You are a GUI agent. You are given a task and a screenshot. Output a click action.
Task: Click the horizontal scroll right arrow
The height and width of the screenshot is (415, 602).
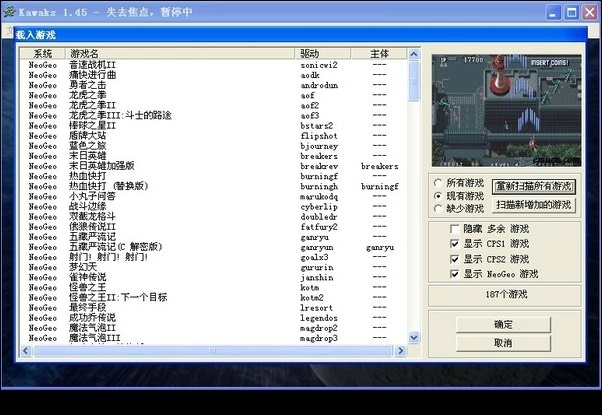pos(401,351)
